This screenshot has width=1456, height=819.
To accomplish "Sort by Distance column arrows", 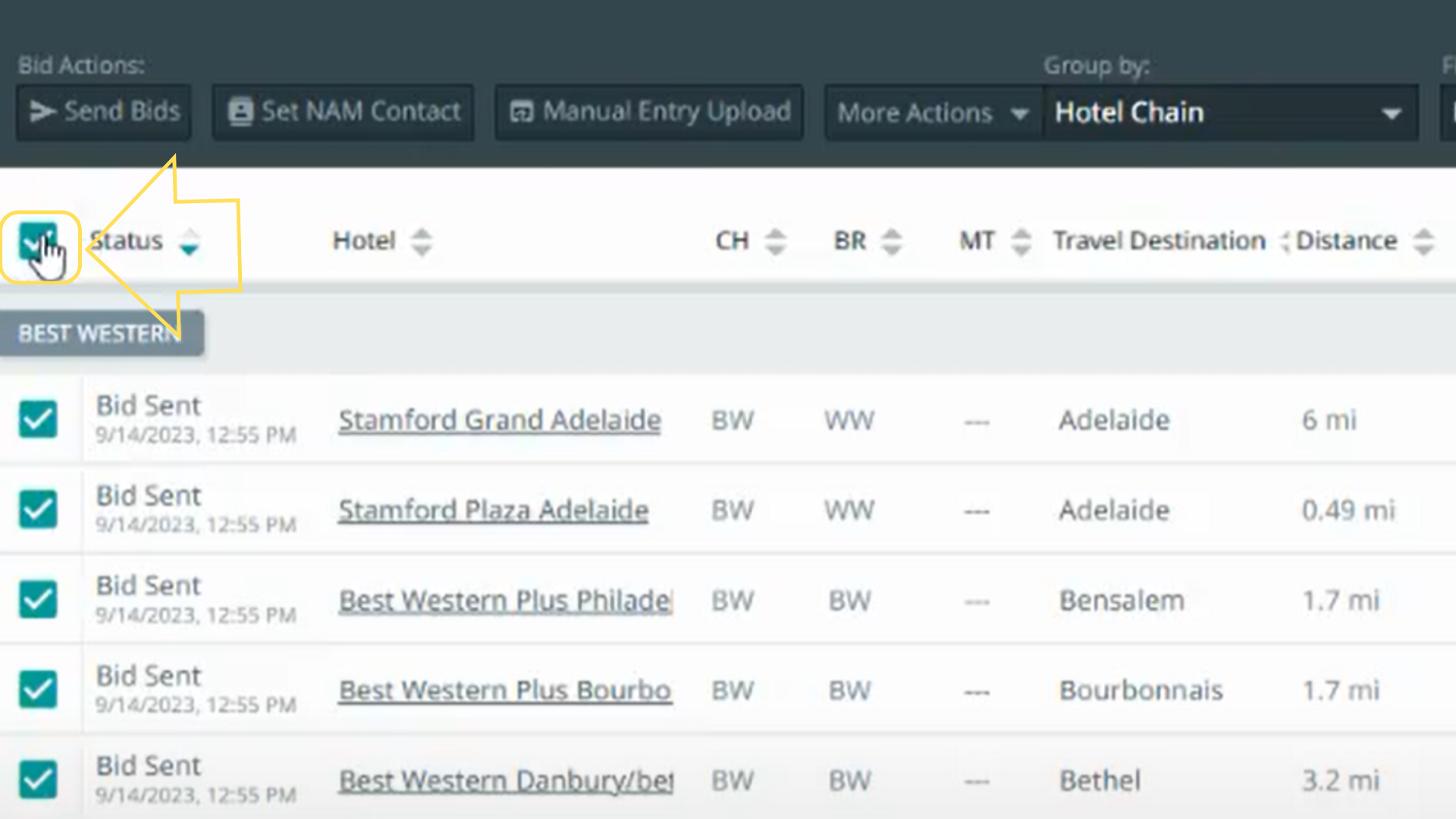I will 1423,242.
